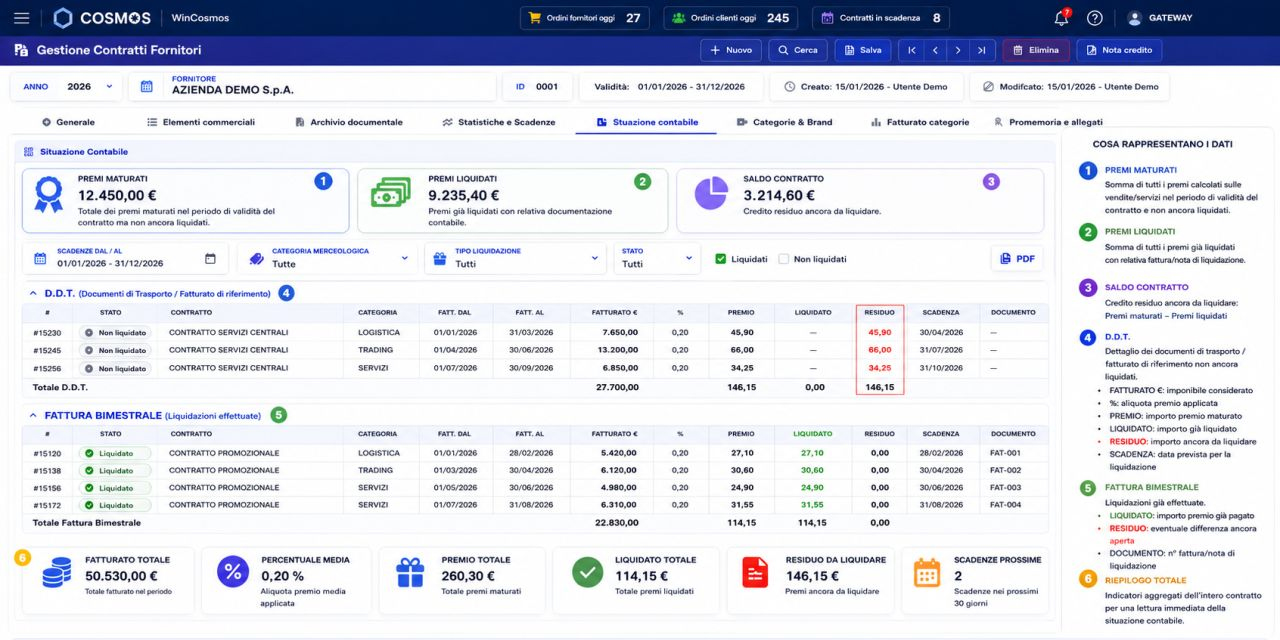
Task: Click the Premio Totale gift icon
Action: 410,572
